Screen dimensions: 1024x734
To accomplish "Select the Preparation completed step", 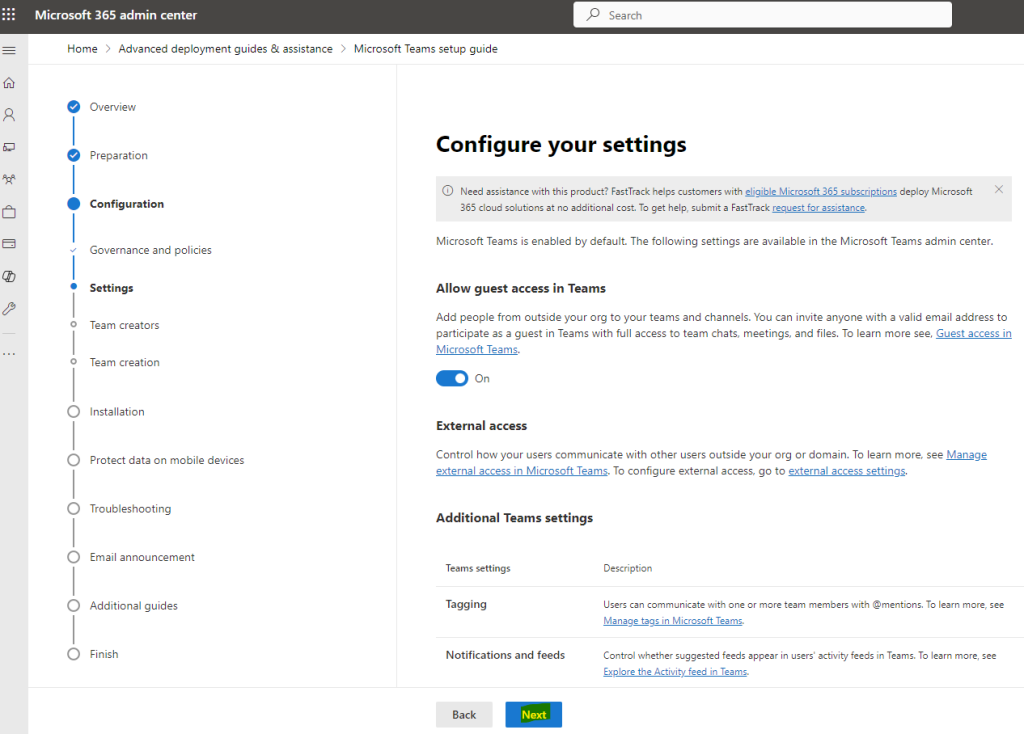I will (108, 155).
